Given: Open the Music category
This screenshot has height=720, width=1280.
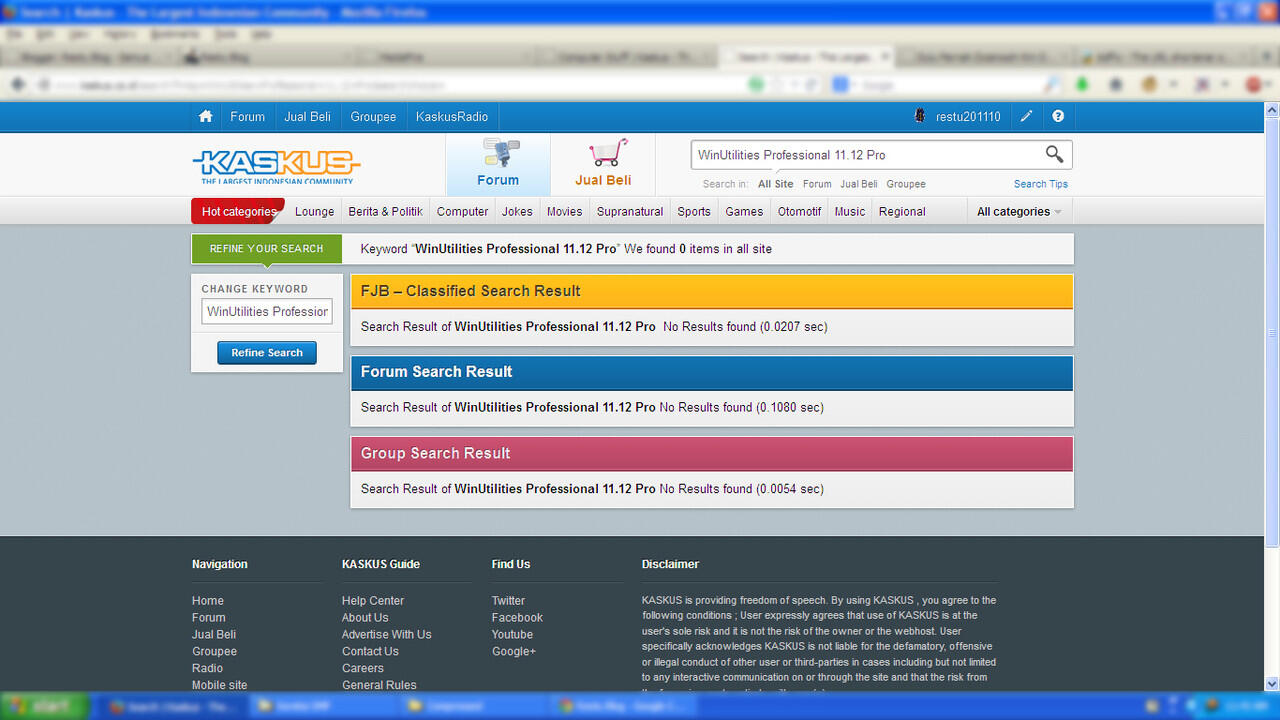Looking at the screenshot, I should [x=850, y=211].
